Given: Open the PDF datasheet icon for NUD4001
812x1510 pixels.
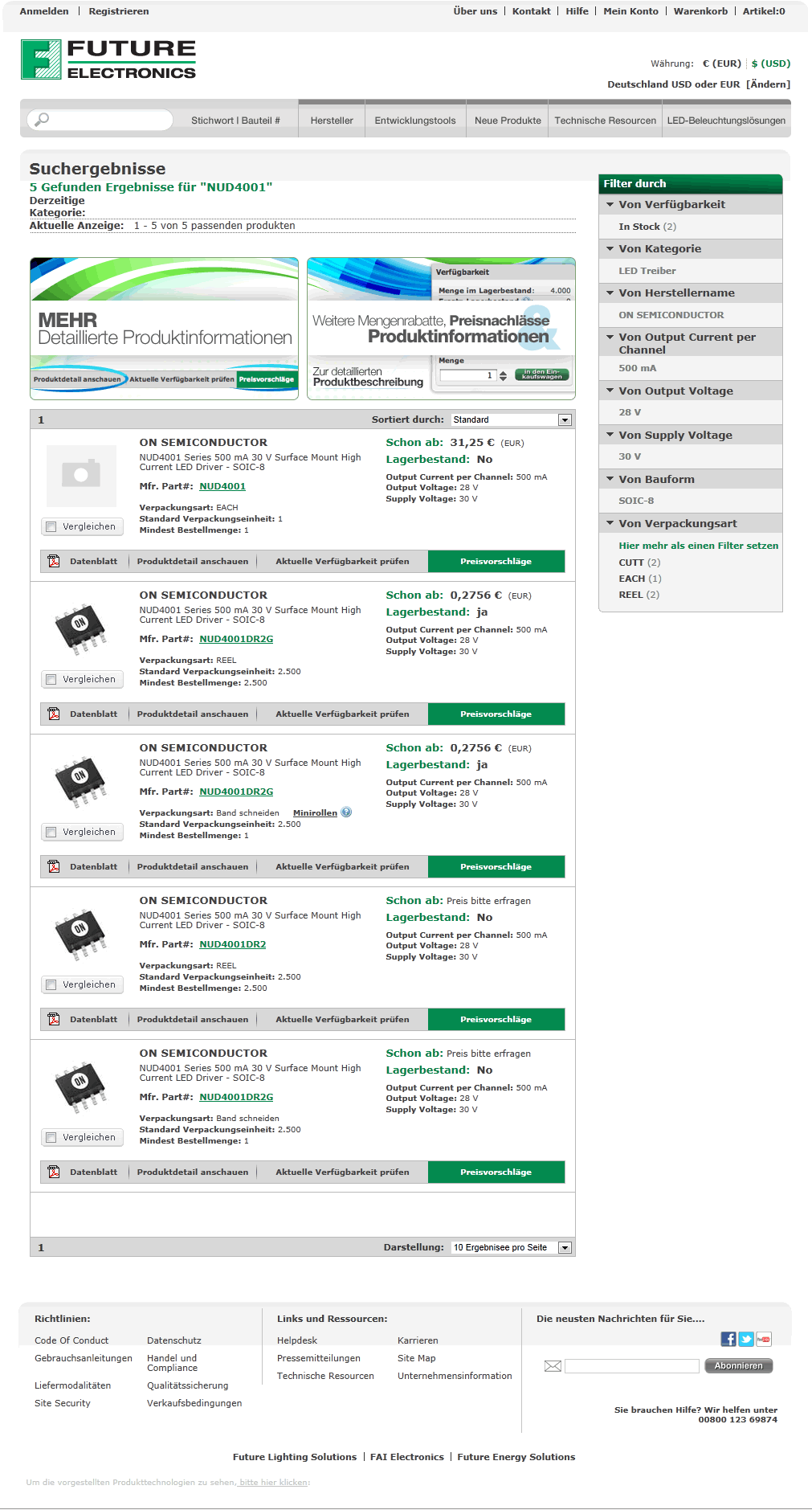Looking at the screenshot, I should (54, 561).
